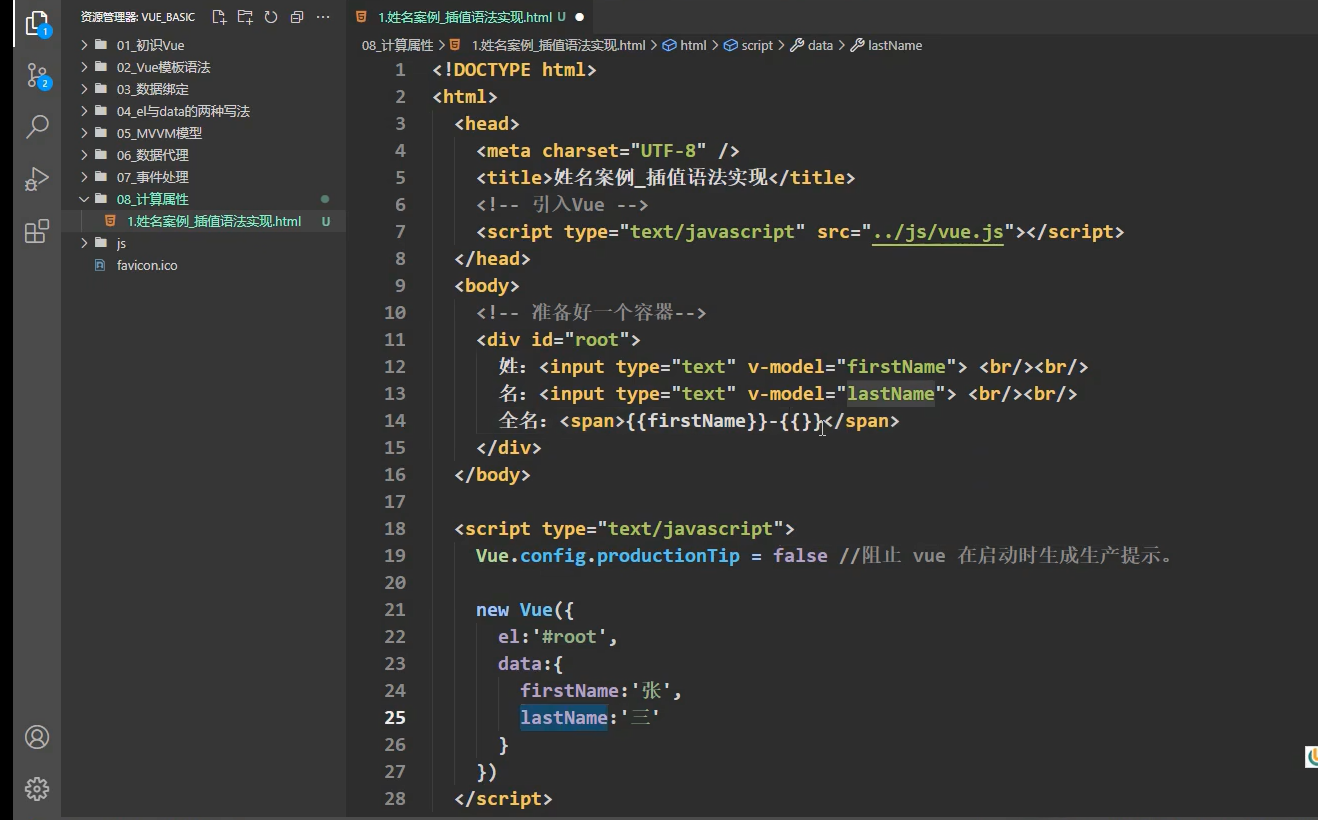Expand the 03_数据绑定 folder chevron
This screenshot has height=820, width=1318.
tap(84, 89)
